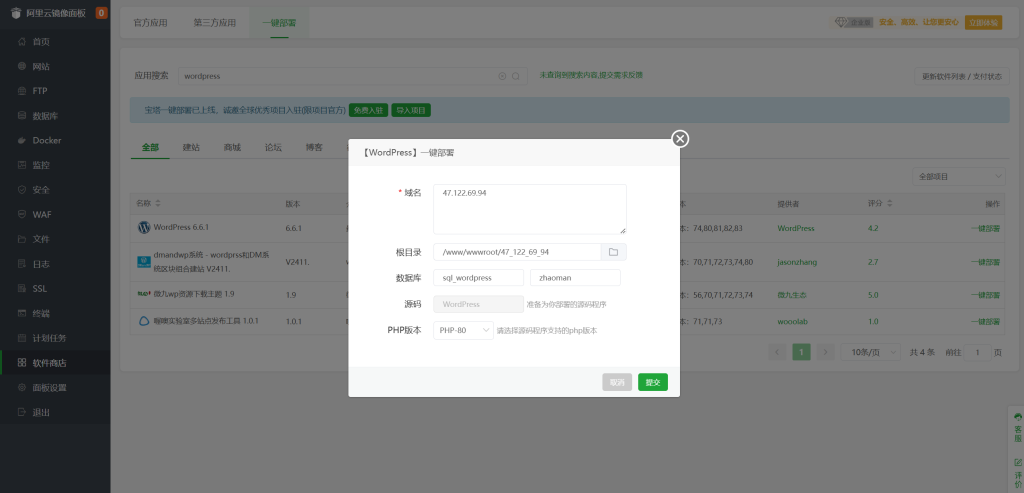Open the 10条/页 page size dropdown
Viewport: 1024px width, 493px height.
pyautogui.click(x=871, y=352)
